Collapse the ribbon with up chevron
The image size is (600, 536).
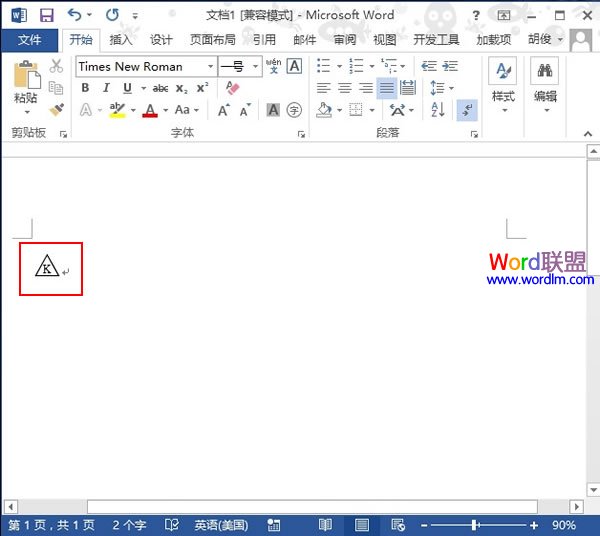pyautogui.click(x=588, y=134)
